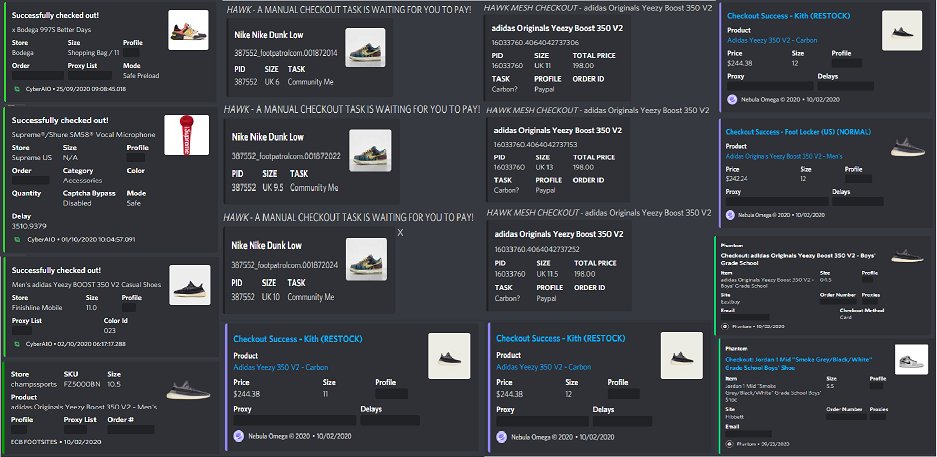Click 'CyberAIO • 01/10/2020 10:04:57.091' footer text
This screenshot has width=937, height=457.
point(81,240)
